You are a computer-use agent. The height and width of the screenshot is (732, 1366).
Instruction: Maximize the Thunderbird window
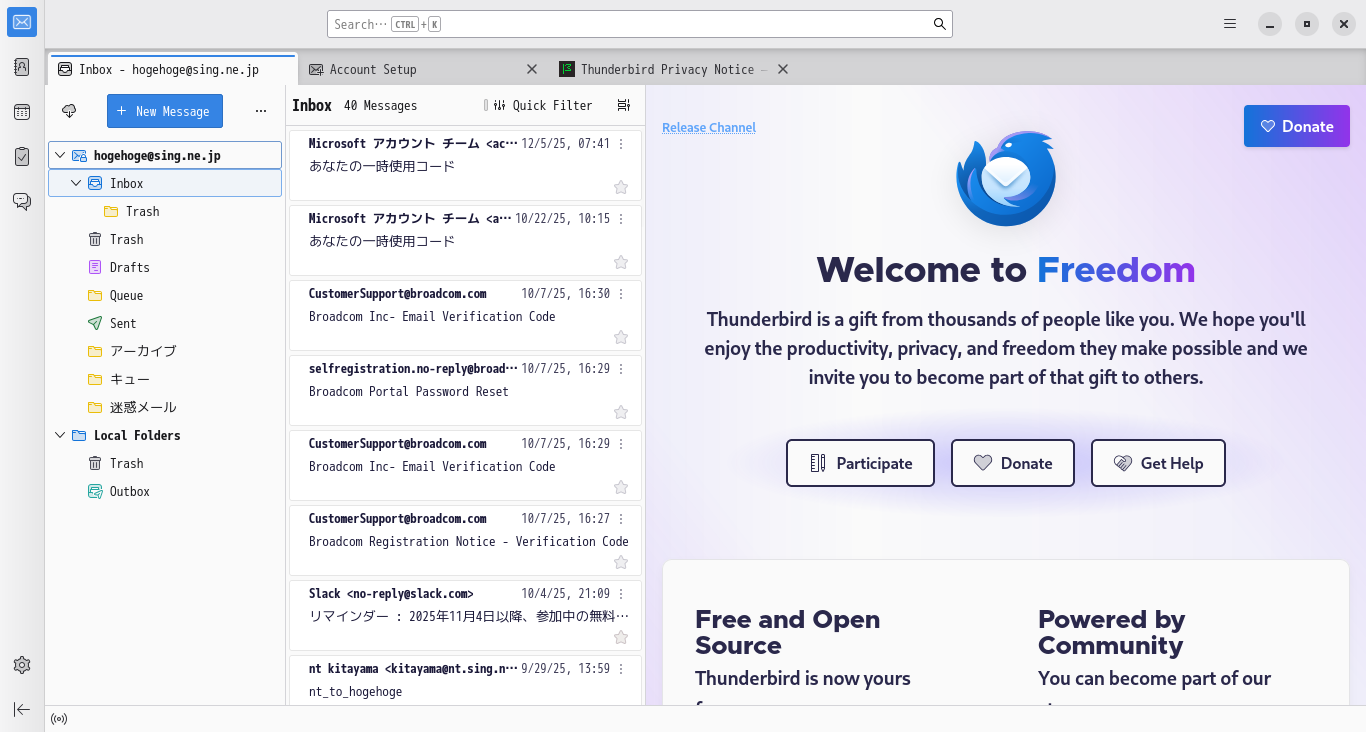1307,24
